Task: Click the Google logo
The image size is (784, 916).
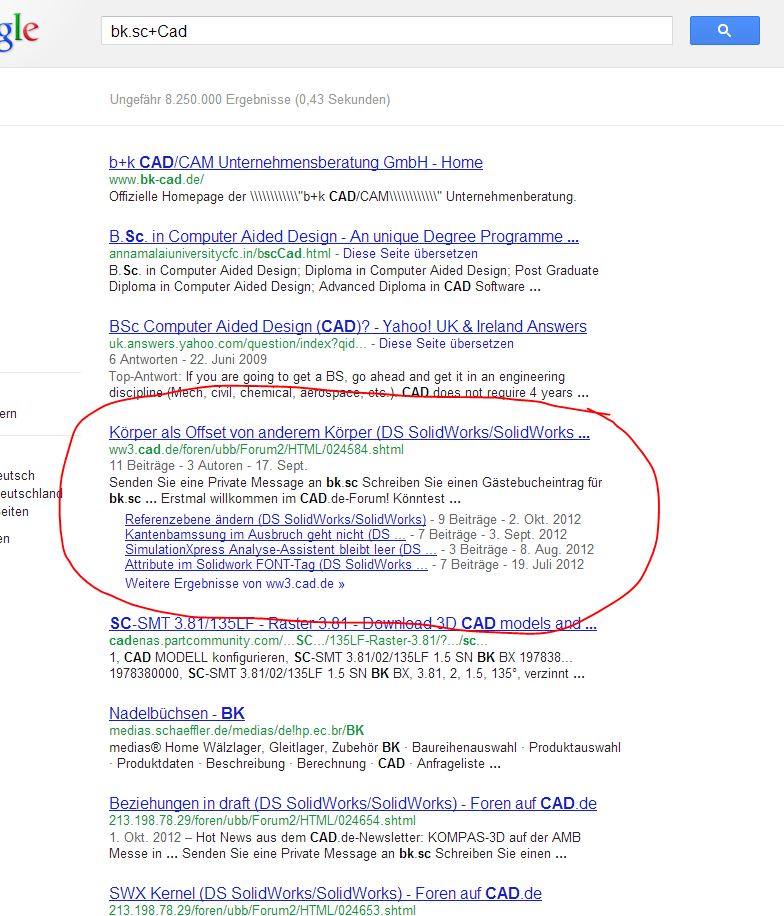Action: tap(19, 30)
